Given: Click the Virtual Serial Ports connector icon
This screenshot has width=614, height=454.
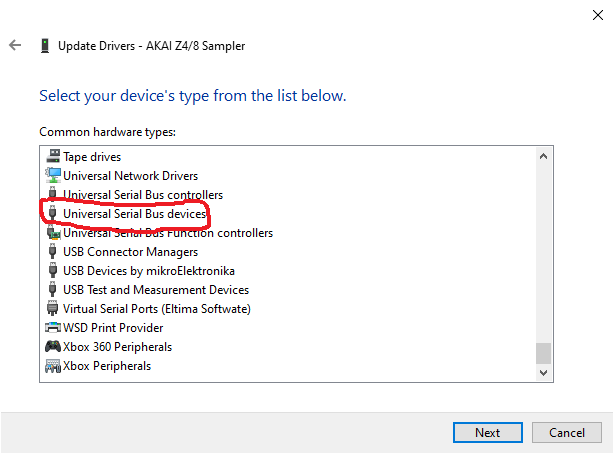Looking at the screenshot, I should [x=52, y=308].
